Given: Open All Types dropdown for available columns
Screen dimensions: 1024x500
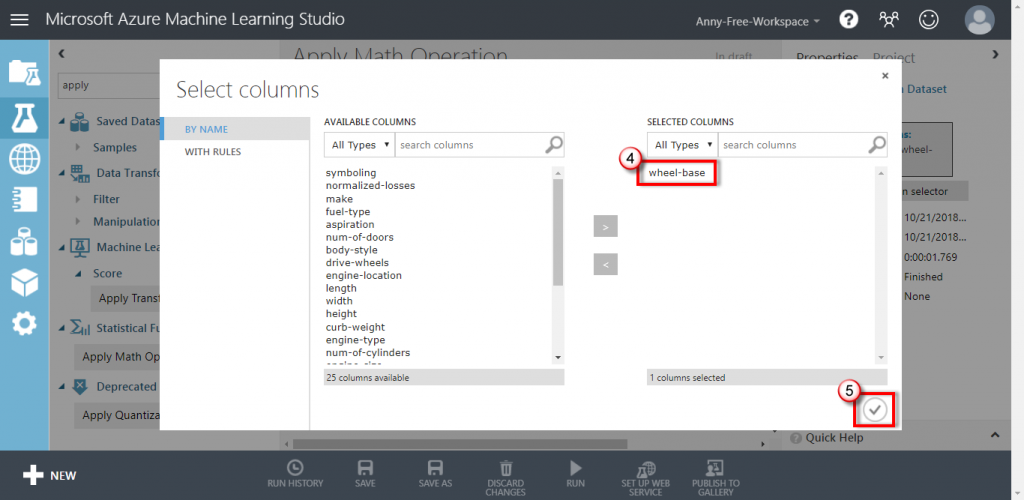Looking at the screenshot, I should click(359, 145).
